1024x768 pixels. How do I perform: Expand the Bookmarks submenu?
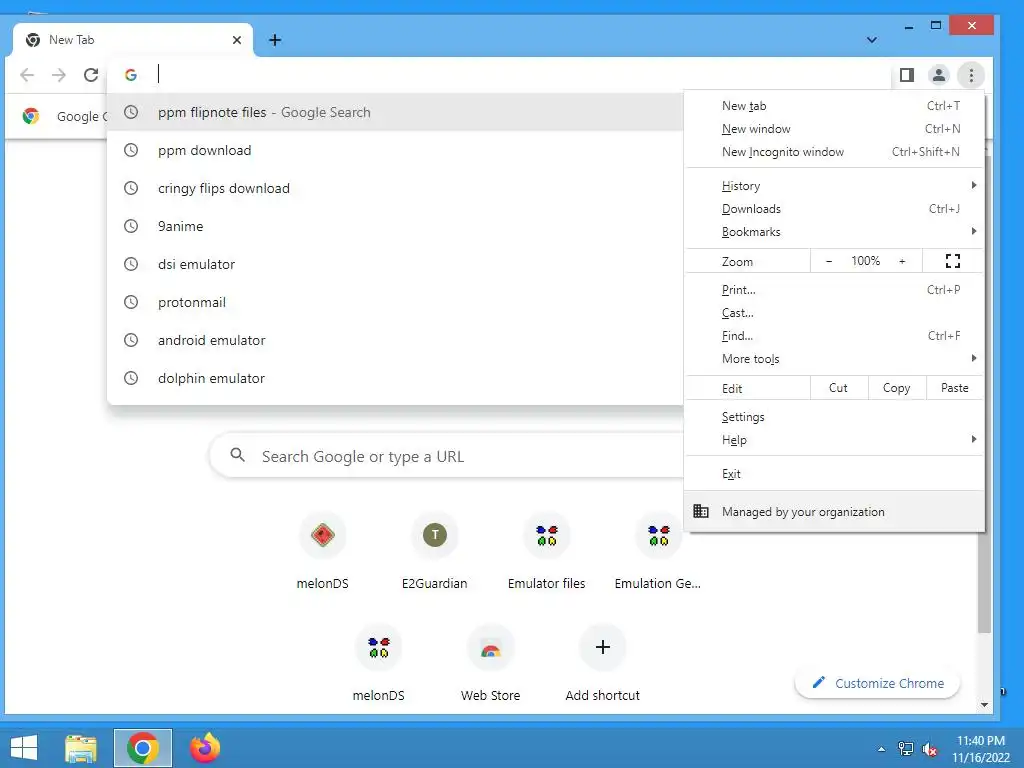point(835,232)
